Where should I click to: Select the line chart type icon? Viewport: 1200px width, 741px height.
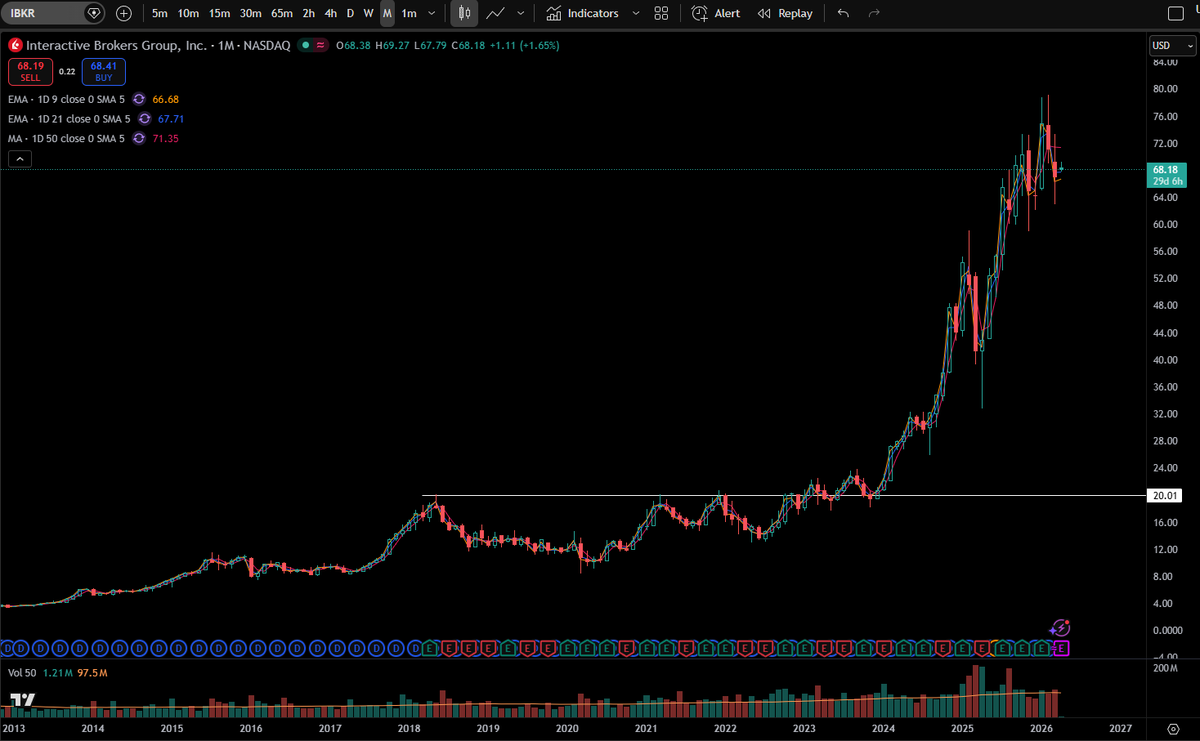point(495,13)
